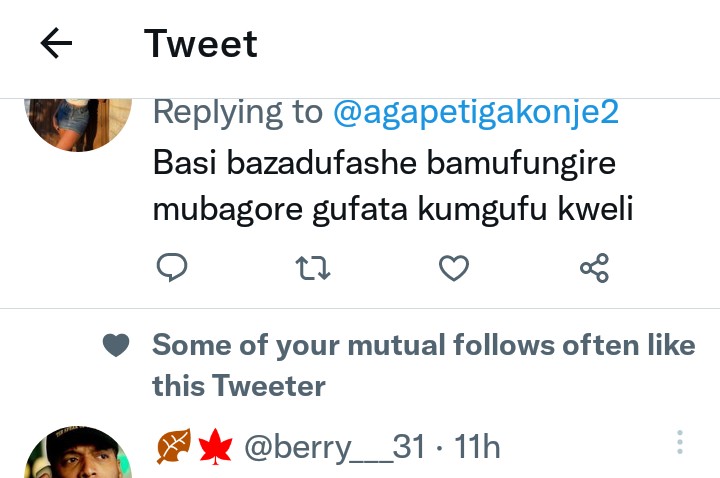This screenshot has height=478, width=720.
Task: Click the red maple leaf emoji
Action: pos(214,447)
